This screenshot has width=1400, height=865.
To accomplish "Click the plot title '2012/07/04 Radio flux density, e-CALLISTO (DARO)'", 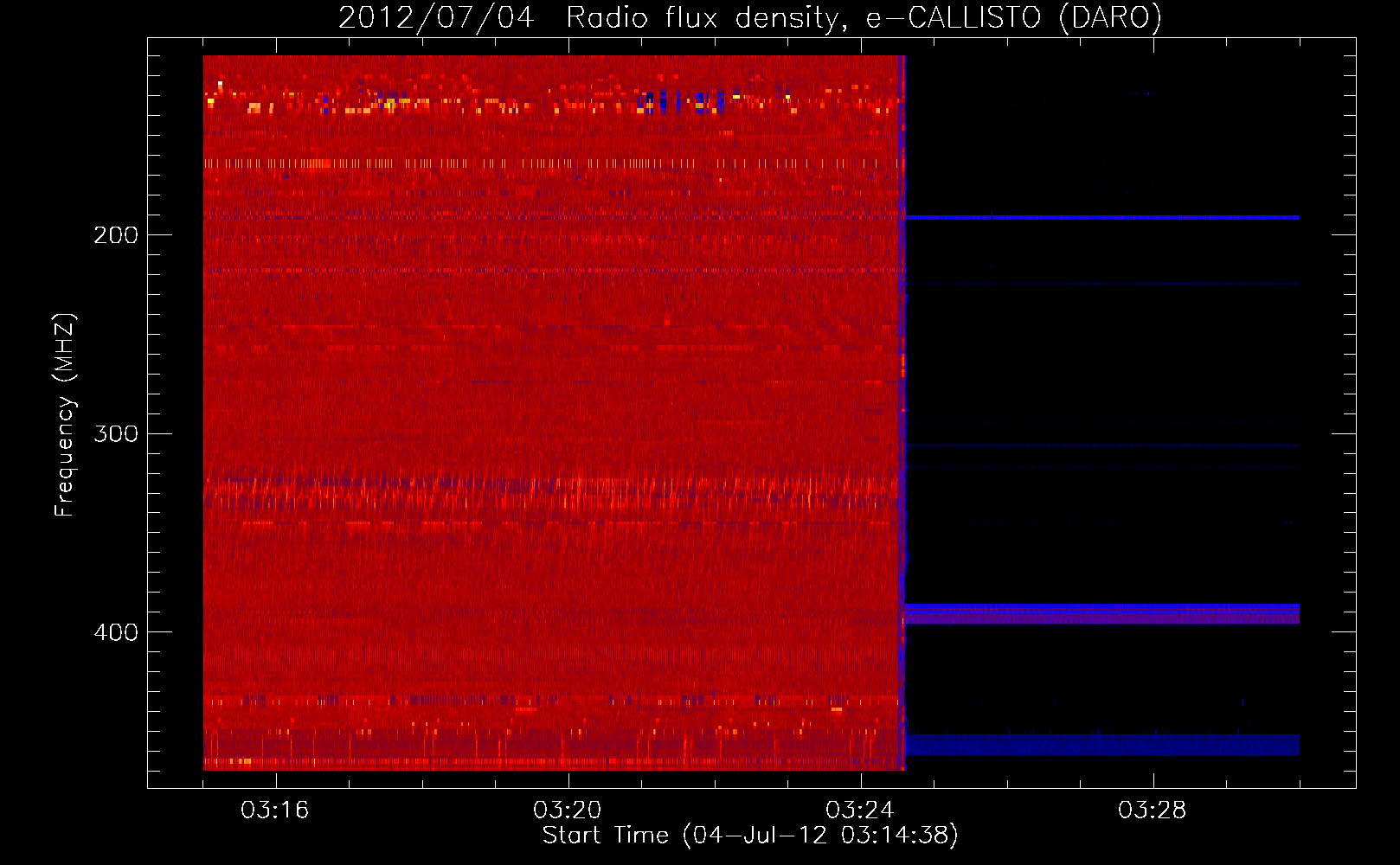I will 749,17.
